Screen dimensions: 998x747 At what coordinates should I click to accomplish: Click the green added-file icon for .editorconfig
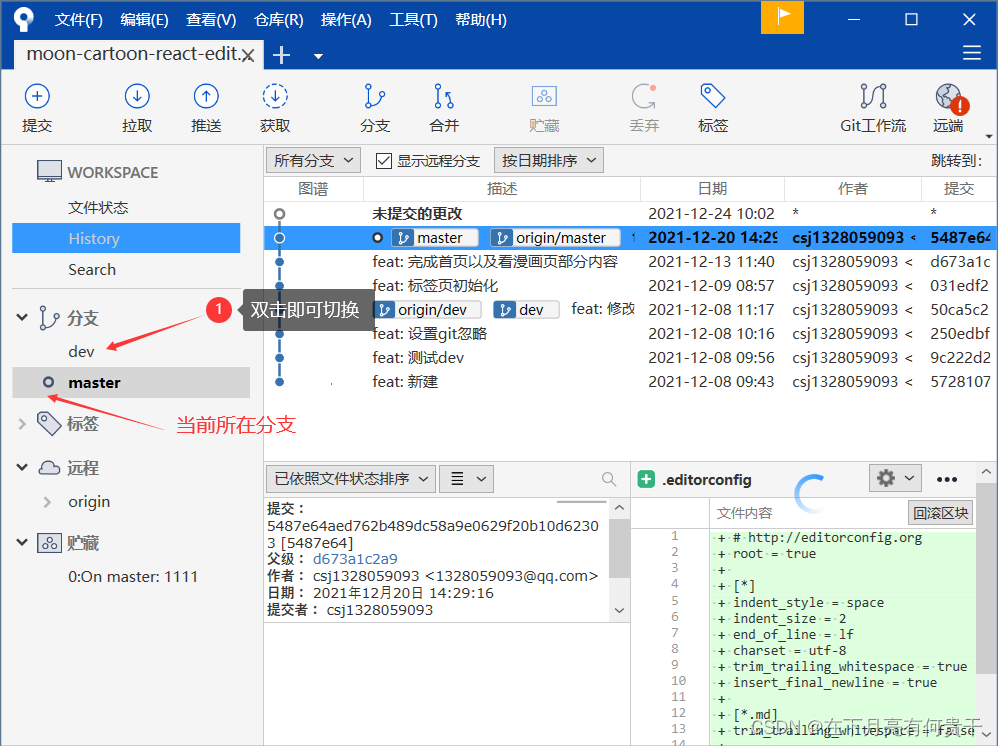tap(646, 479)
